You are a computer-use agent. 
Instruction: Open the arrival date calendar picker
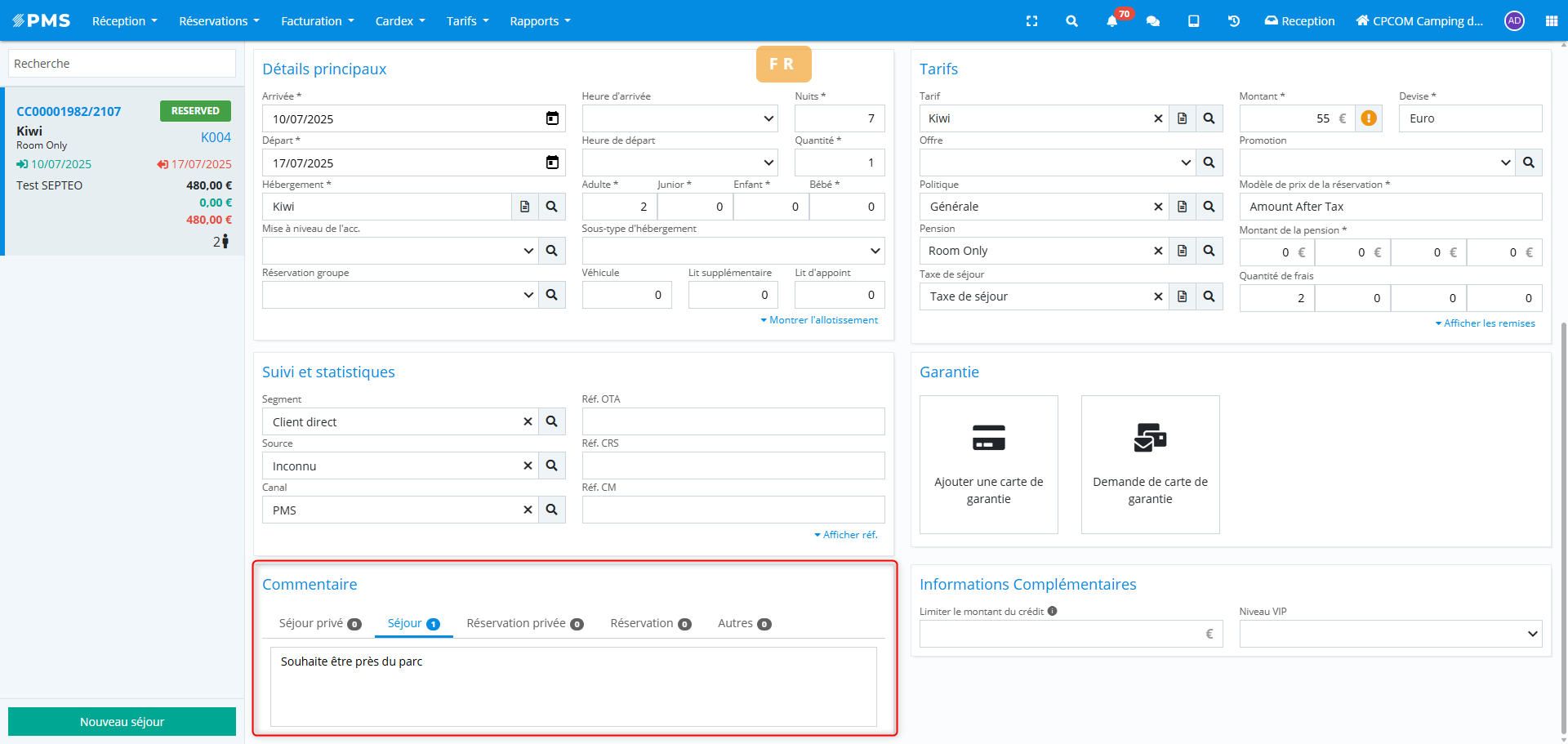click(552, 118)
